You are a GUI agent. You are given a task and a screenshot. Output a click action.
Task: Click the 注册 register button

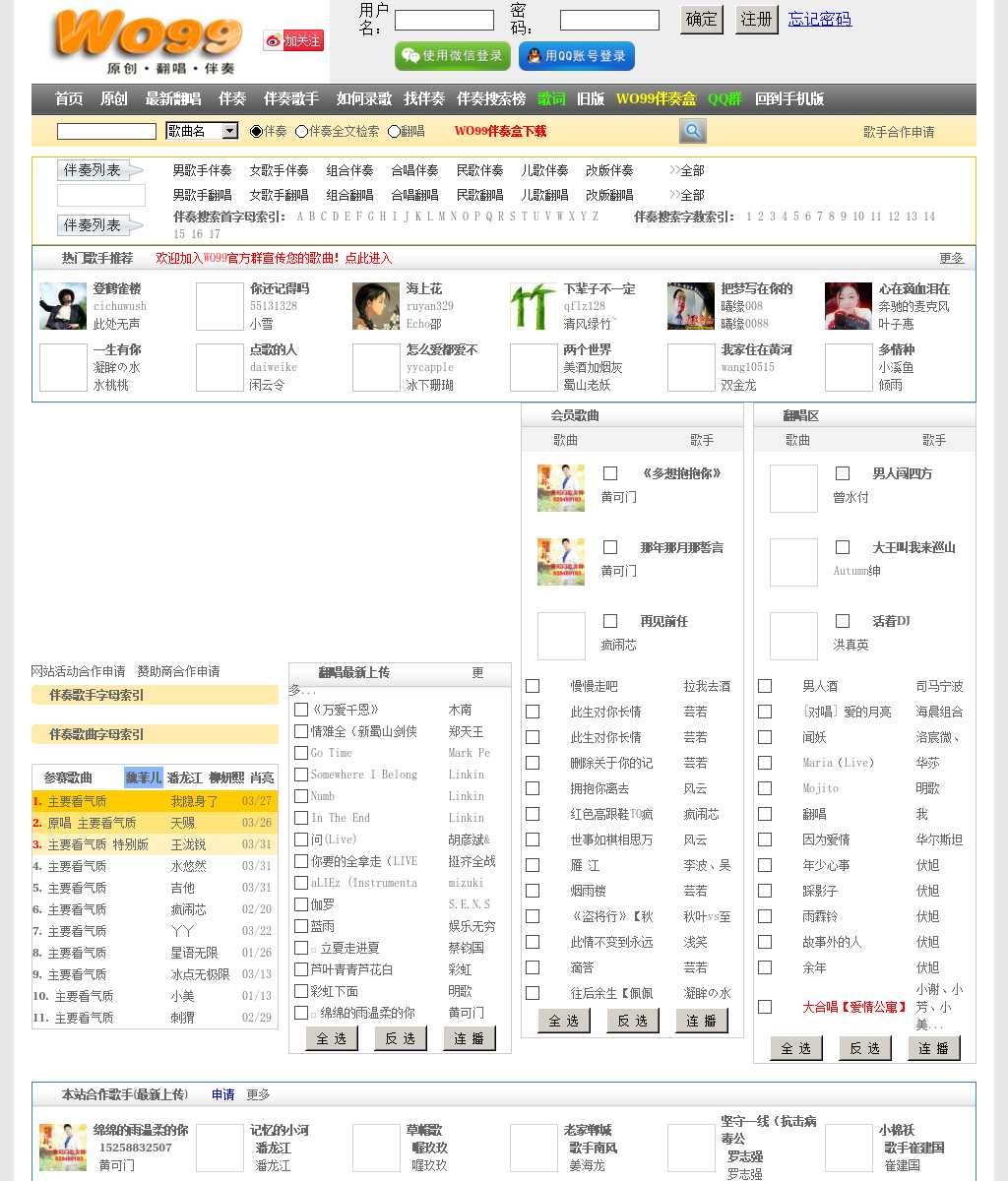(757, 20)
